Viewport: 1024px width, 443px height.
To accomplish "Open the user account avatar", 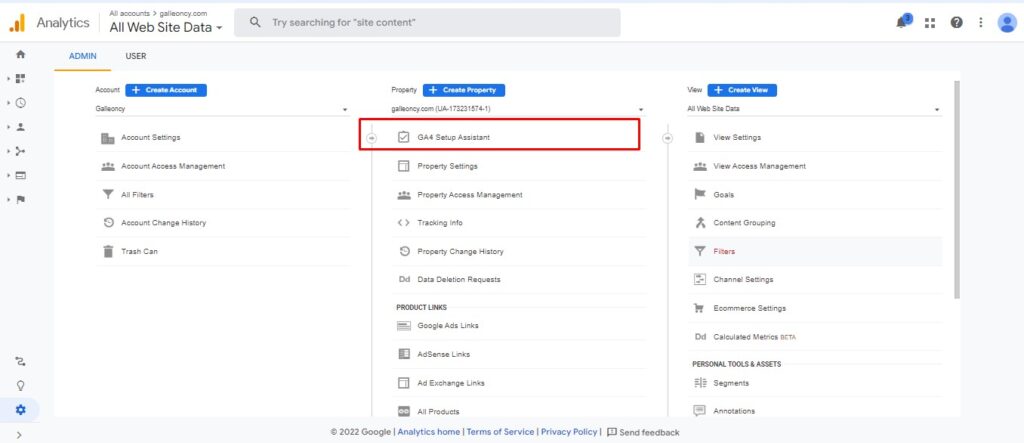I will tap(1006, 23).
